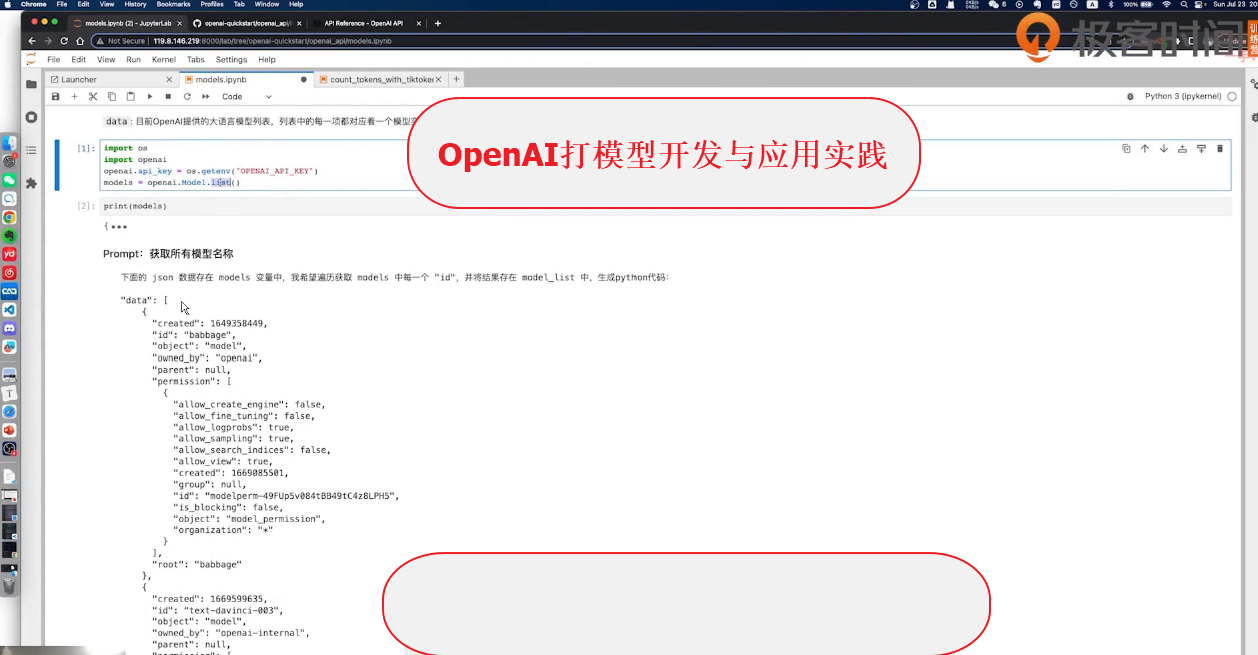Image resolution: width=1258 pixels, height=655 pixels.
Task: Open JupyterLab Settings menu
Action: 231,60
